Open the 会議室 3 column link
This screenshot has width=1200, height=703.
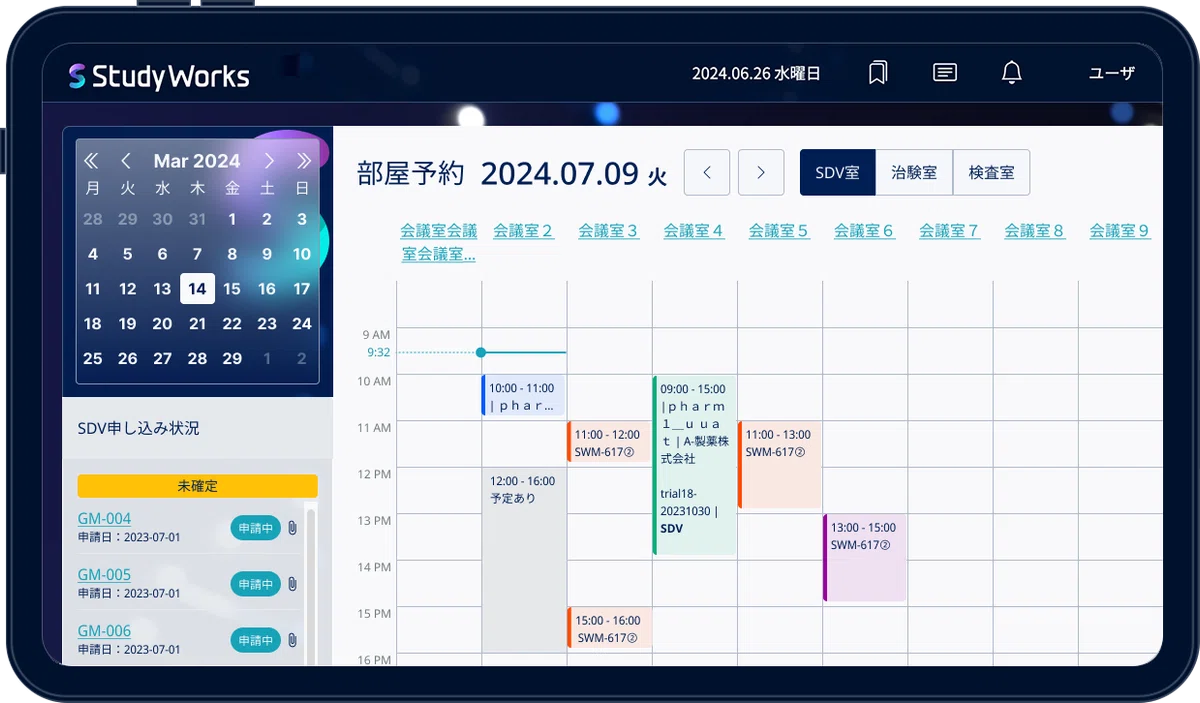click(608, 231)
